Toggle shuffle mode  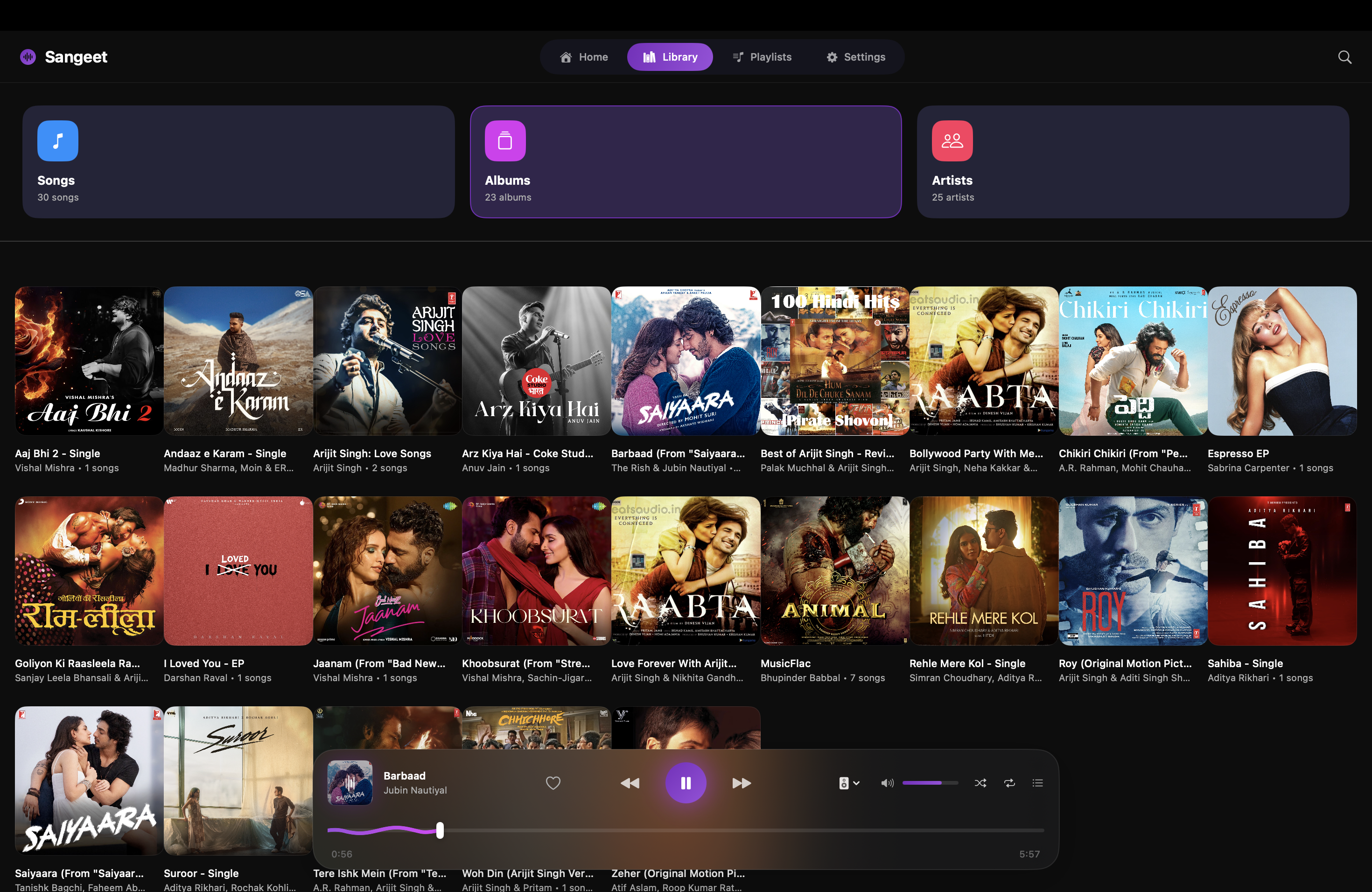[x=980, y=782]
